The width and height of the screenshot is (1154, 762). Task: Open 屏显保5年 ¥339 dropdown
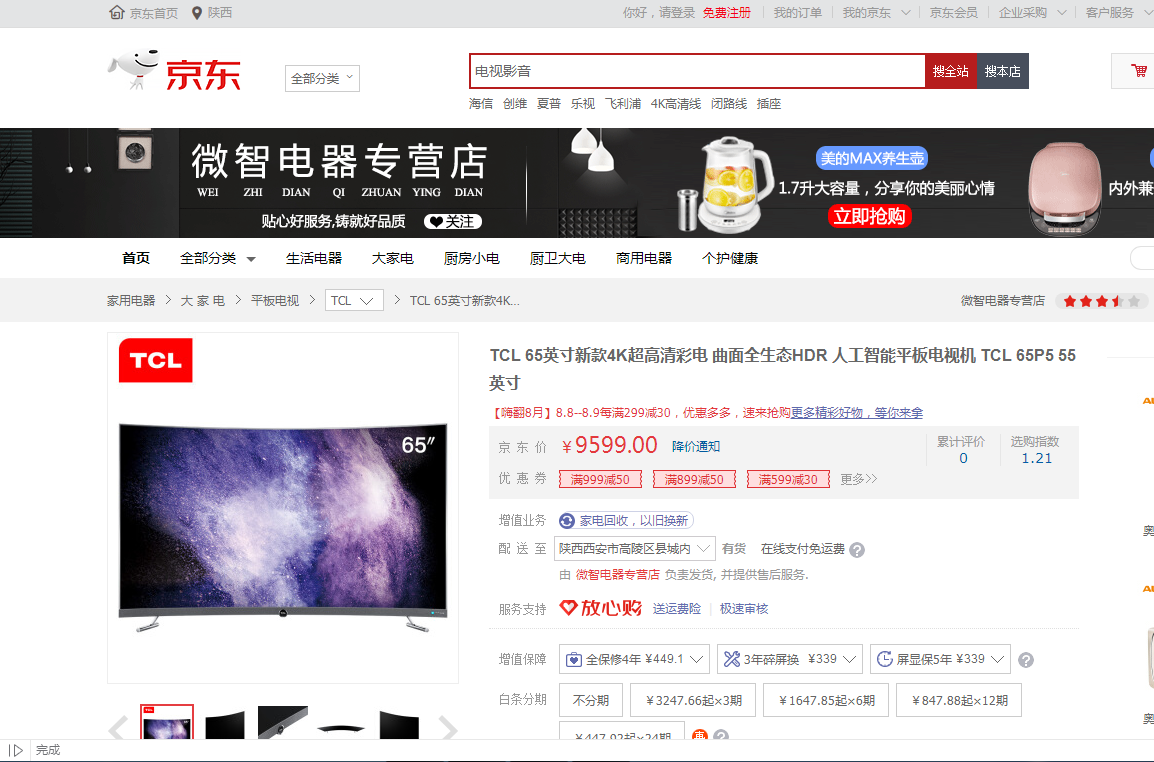[941, 659]
